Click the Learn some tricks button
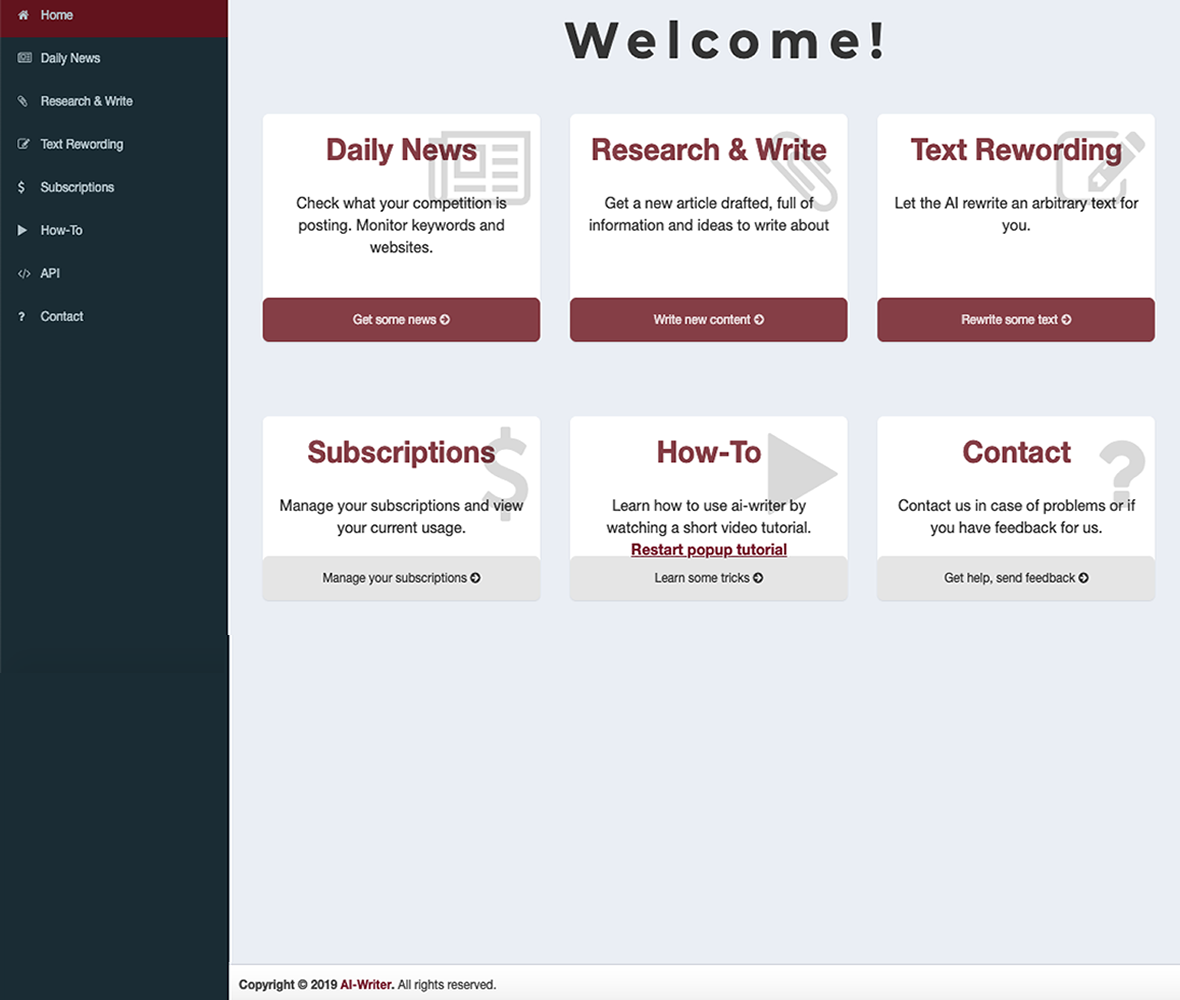The image size is (1180, 1000). point(708,578)
